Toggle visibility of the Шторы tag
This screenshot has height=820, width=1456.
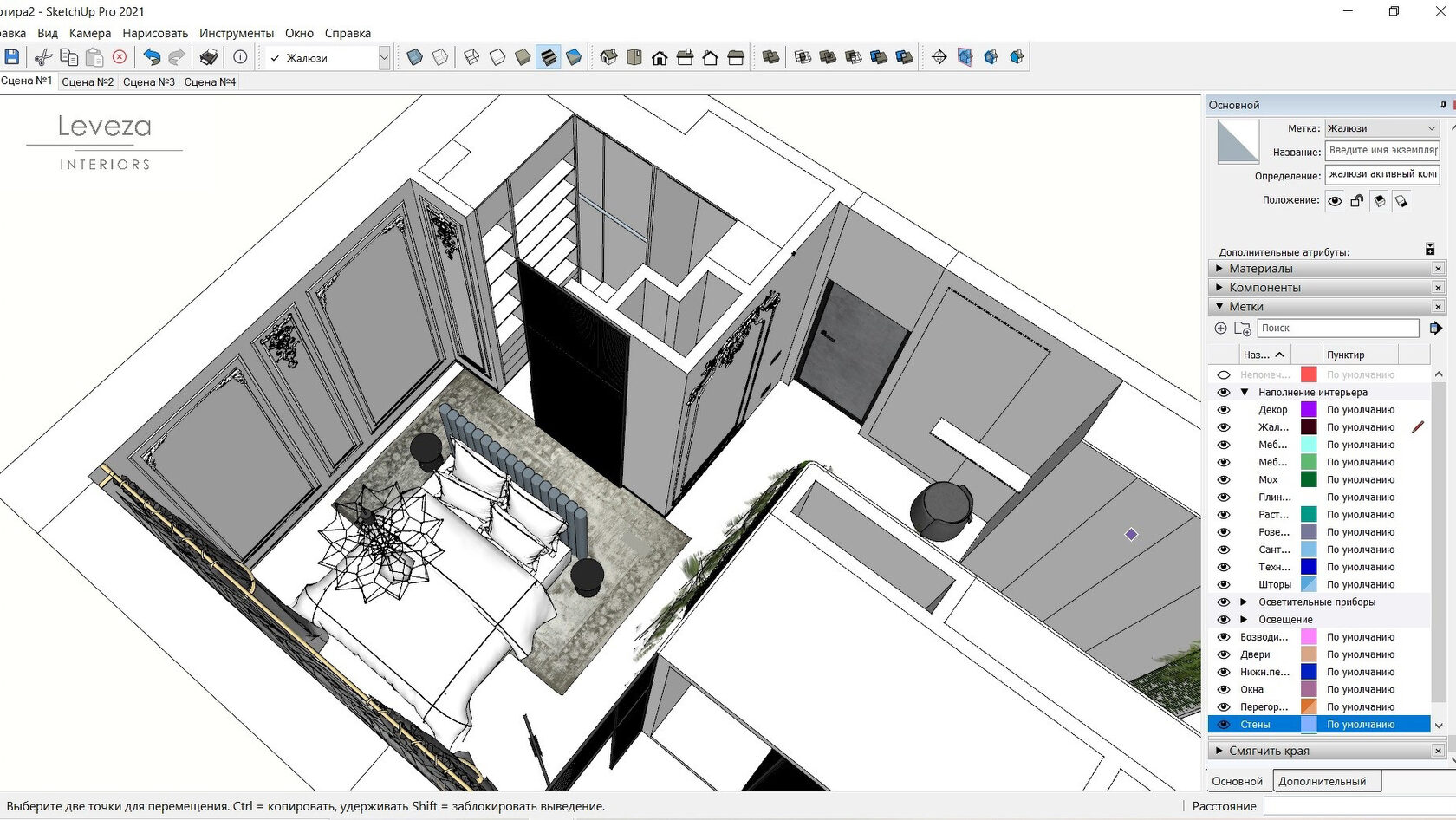[x=1224, y=585]
